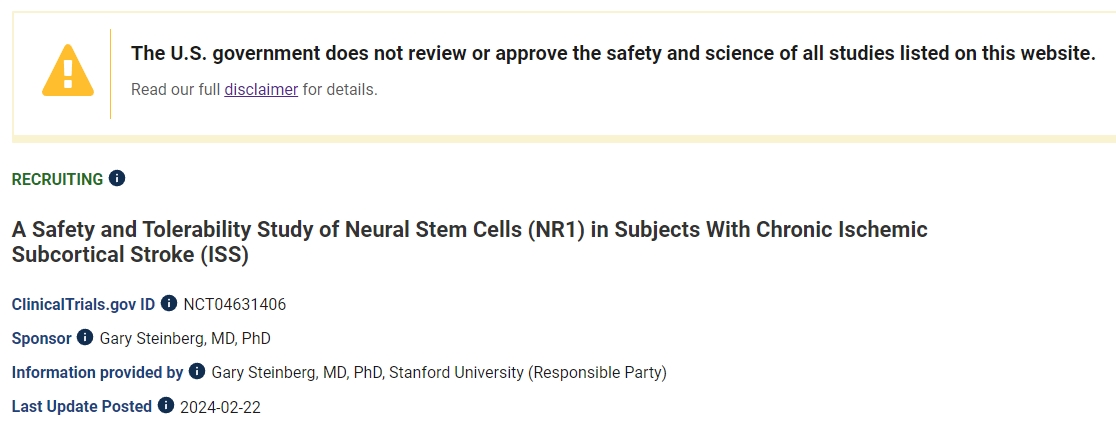The image size is (1116, 424).
Task: Click sponsor name Gary Steinberg, MD, PhD
Action: click(185, 338)
